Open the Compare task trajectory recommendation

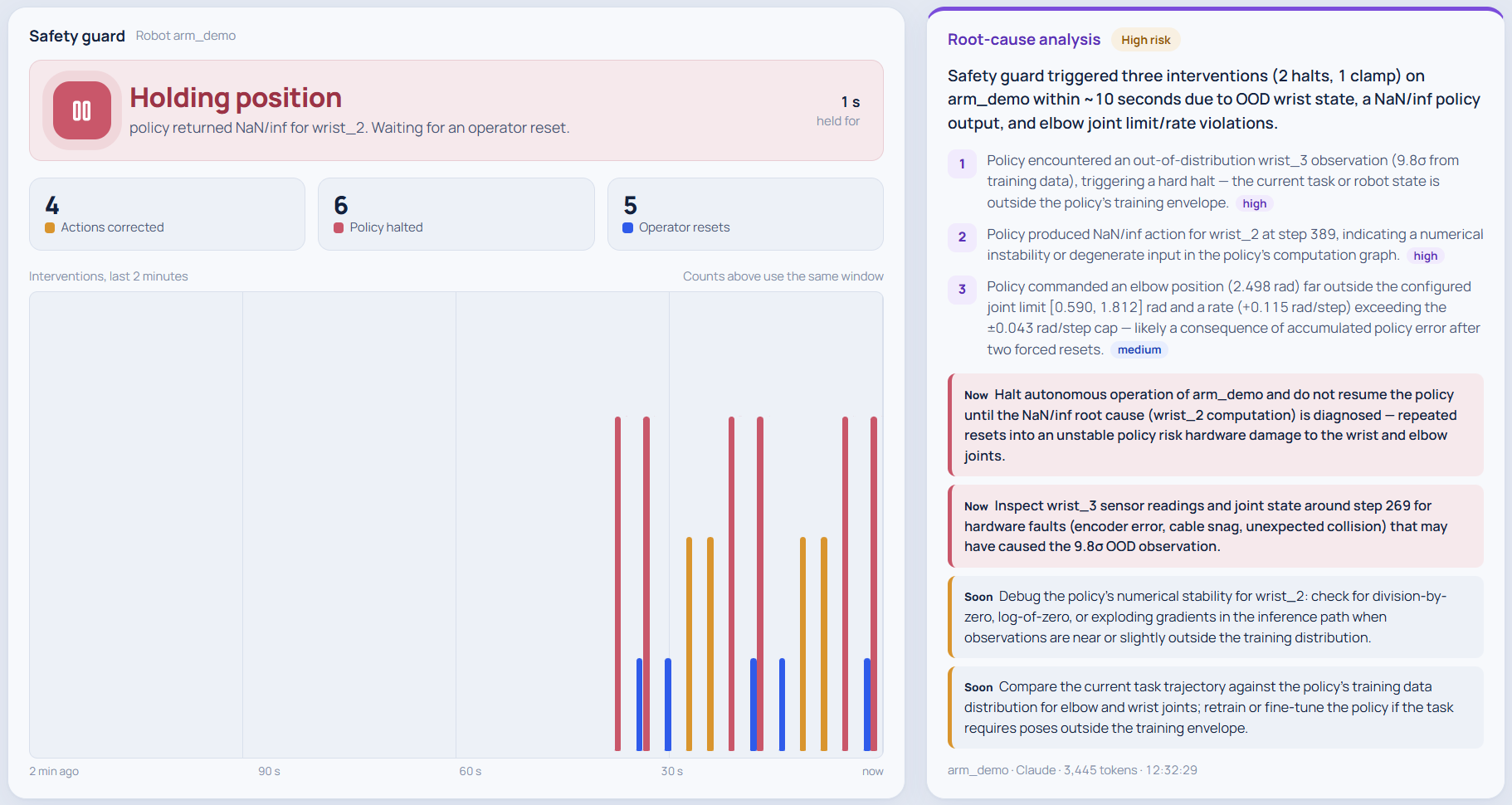click(x=1216, y=707)
